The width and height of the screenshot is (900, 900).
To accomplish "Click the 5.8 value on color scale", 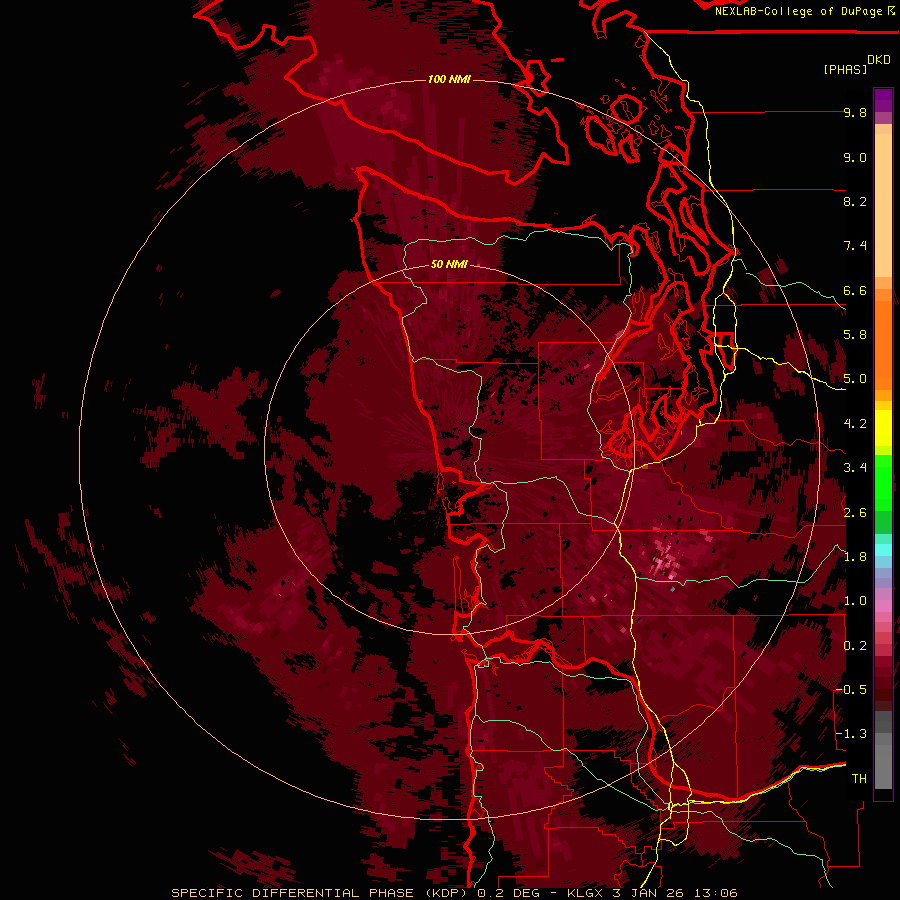I will (855, 335).
